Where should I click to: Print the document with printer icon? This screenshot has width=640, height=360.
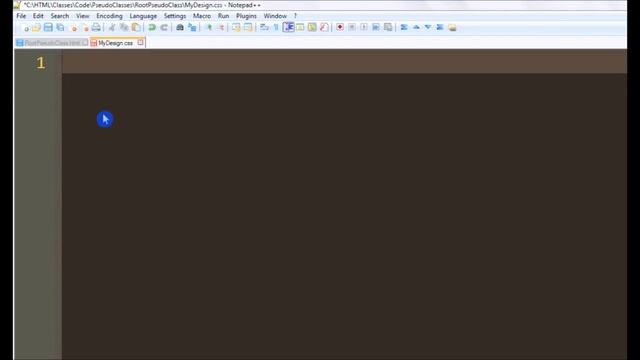coord(96,28)
